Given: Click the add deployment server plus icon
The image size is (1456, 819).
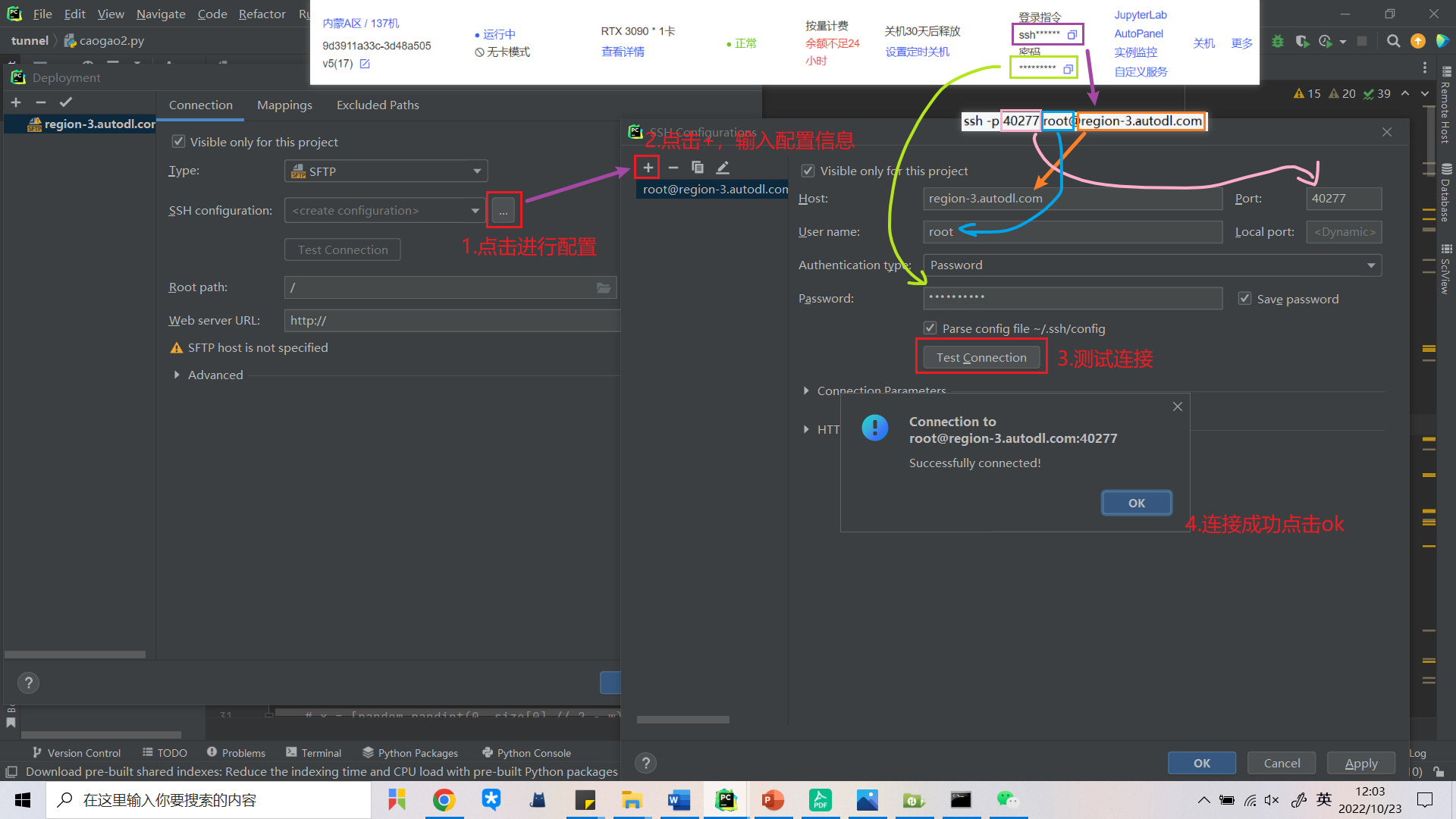Looking at the screenshot, I should [16, 102].
